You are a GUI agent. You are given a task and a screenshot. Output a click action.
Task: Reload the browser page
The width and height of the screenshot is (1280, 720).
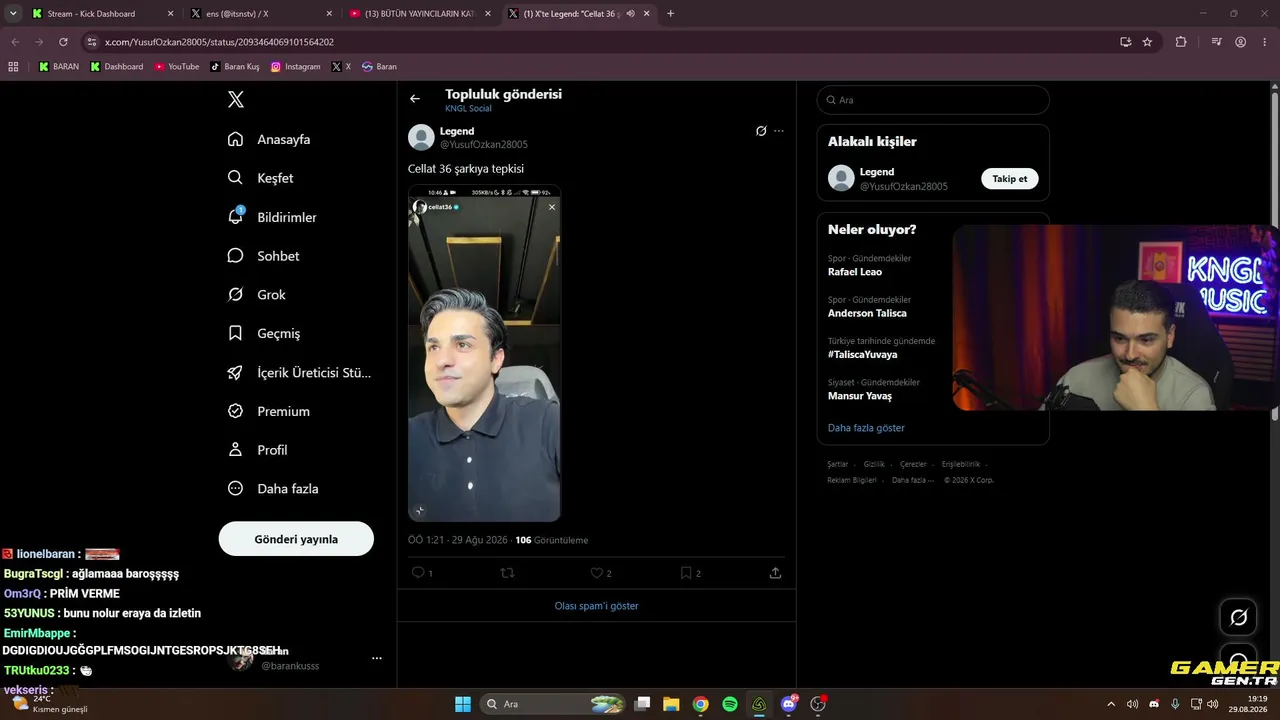click(x=63, y=42)
